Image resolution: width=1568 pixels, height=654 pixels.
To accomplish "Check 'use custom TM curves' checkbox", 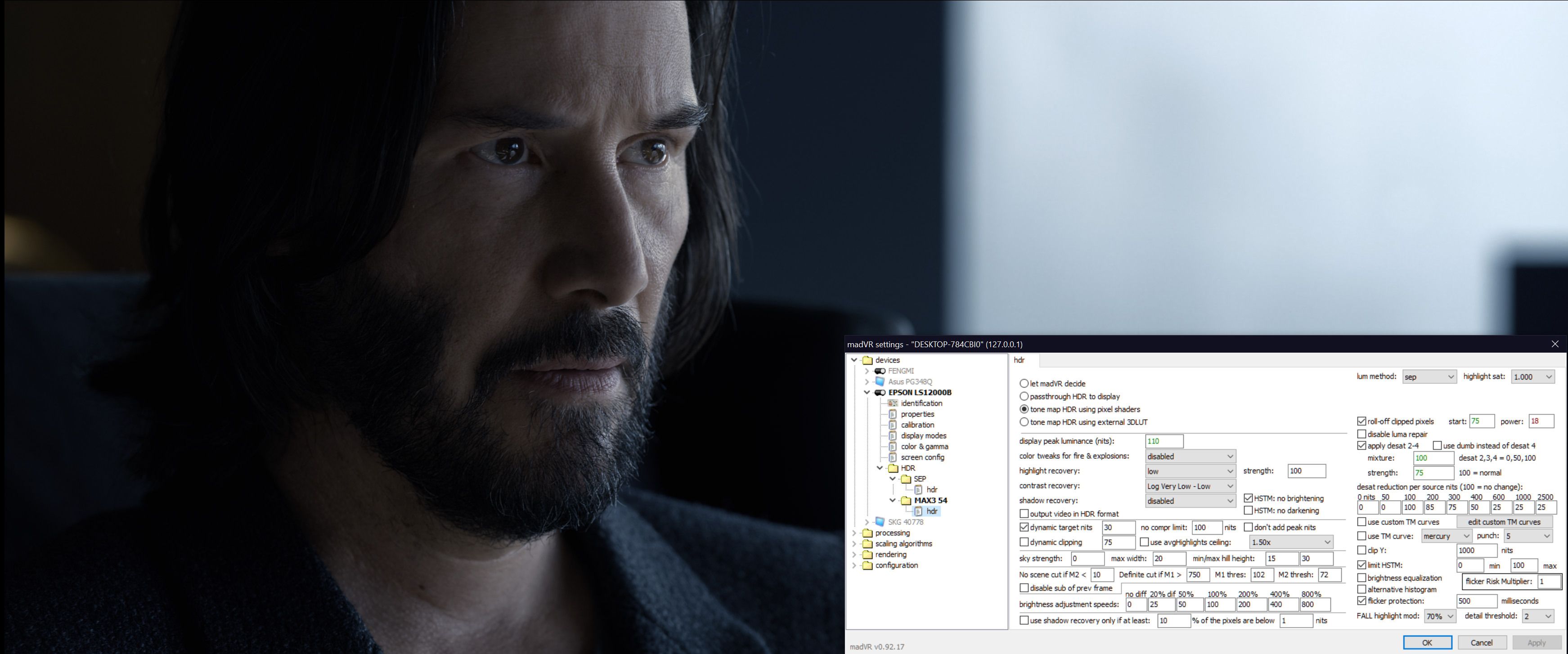I will tap(1362, 522).
